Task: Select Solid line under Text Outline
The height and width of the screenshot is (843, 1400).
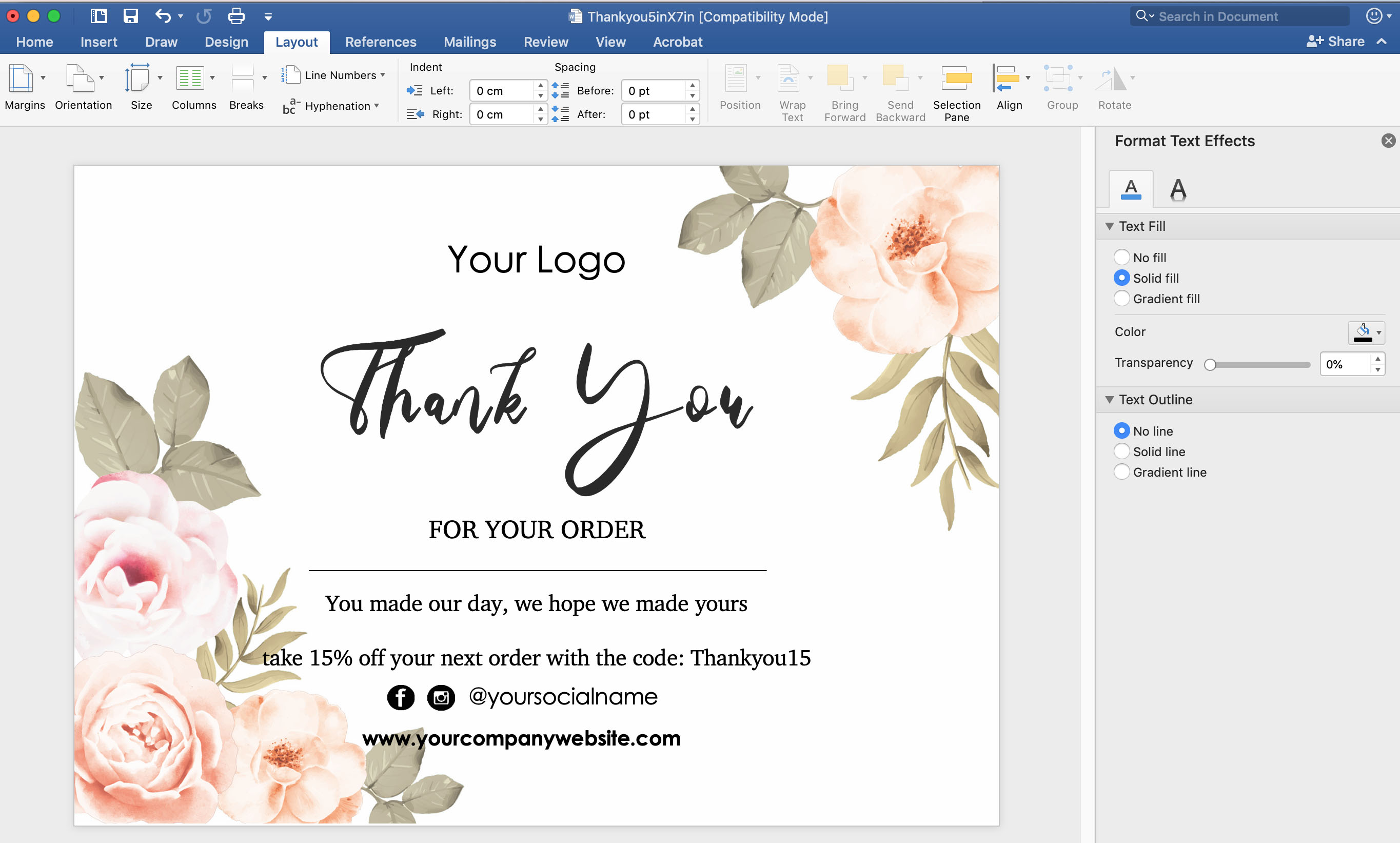Action: click(x=1122, y=451)
